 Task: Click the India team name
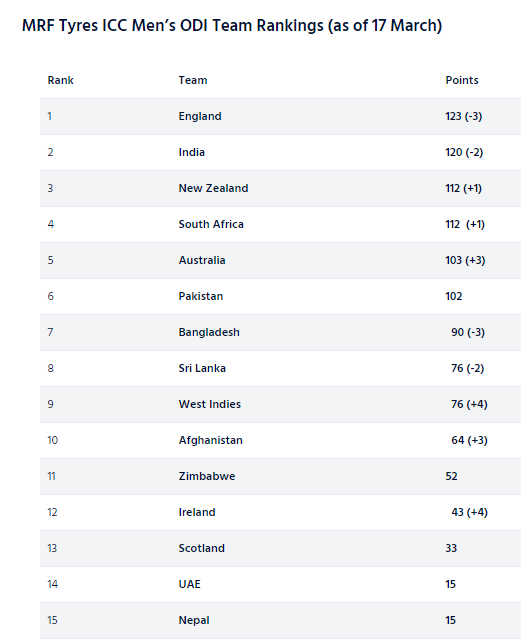click(192, 152)
